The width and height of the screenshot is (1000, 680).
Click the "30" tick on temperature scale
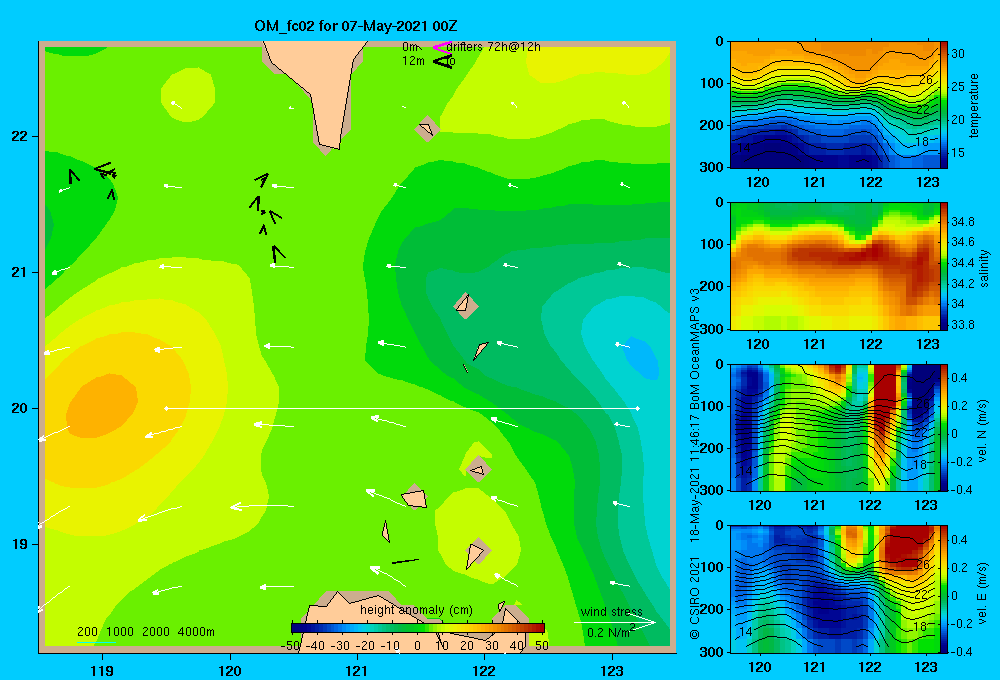(x=958, y=54)
